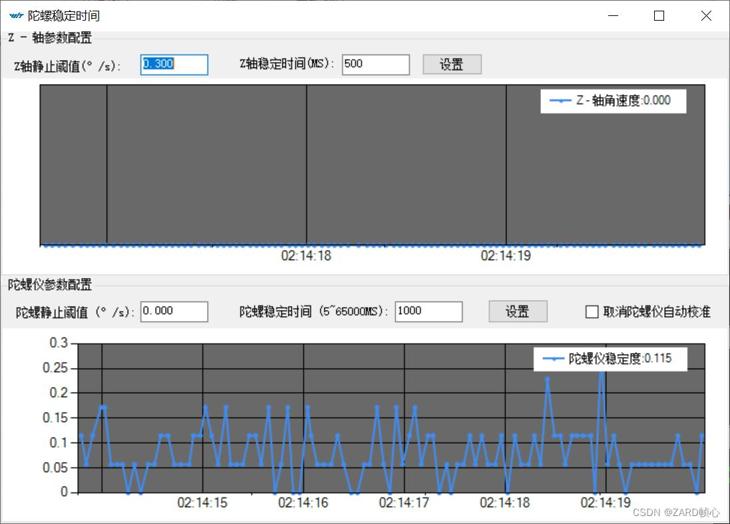Viewport: 730px width, 524px height.
Task: Click the 0.05 y-axis label
Action: pos(55,467)
